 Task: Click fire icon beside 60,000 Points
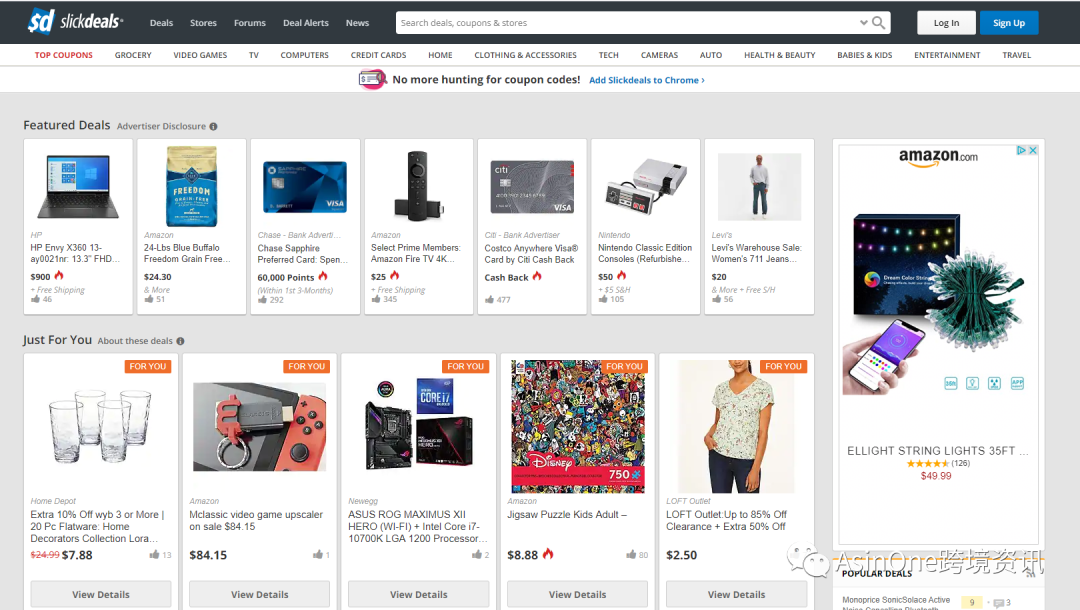coord(323,276)
